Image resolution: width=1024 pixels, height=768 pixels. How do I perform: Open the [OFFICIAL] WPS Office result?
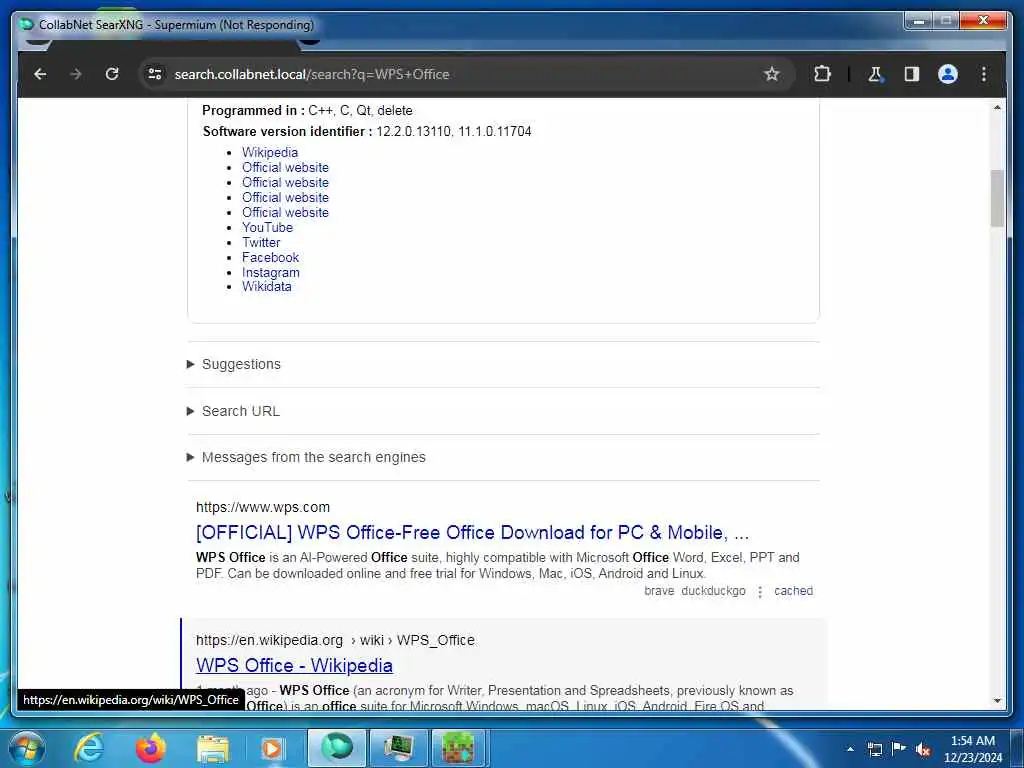(x=472, y=532)
